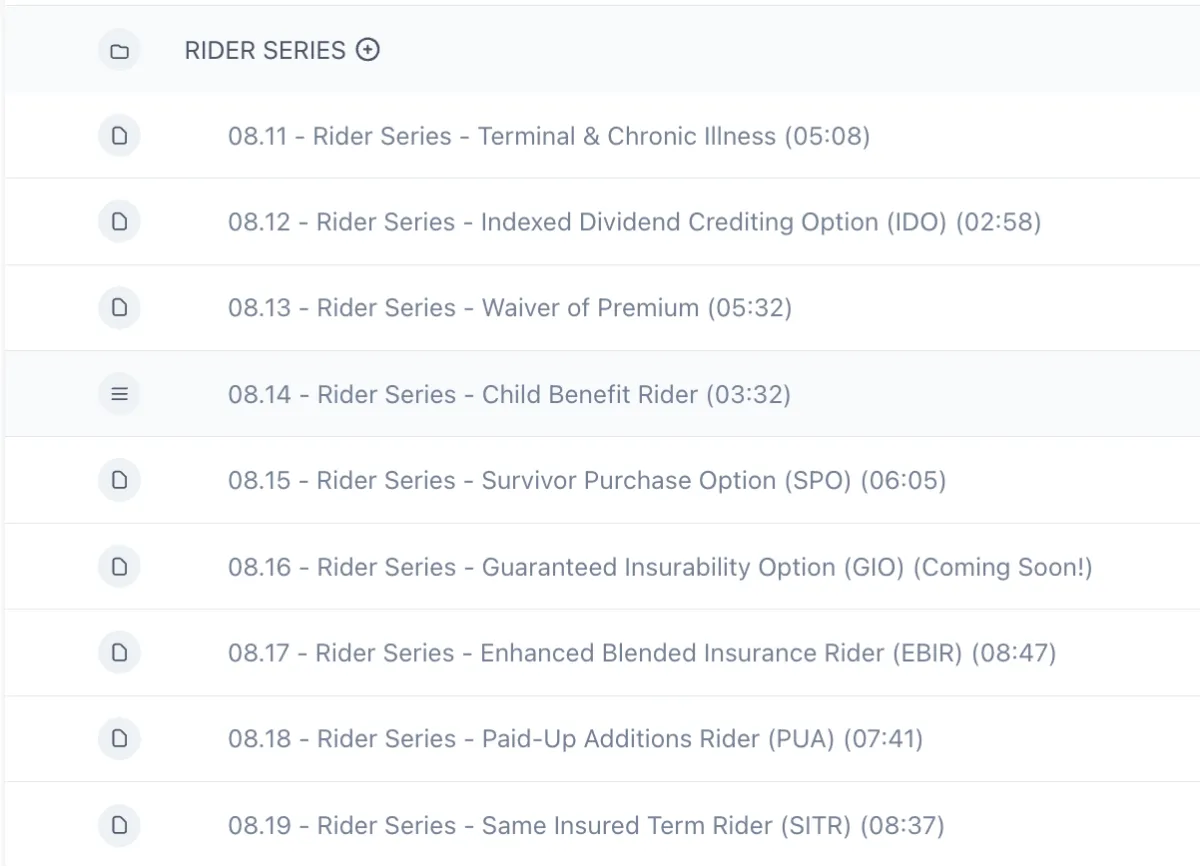Click the page icon for Paid-Up Additions Rider

coord(119,739)
